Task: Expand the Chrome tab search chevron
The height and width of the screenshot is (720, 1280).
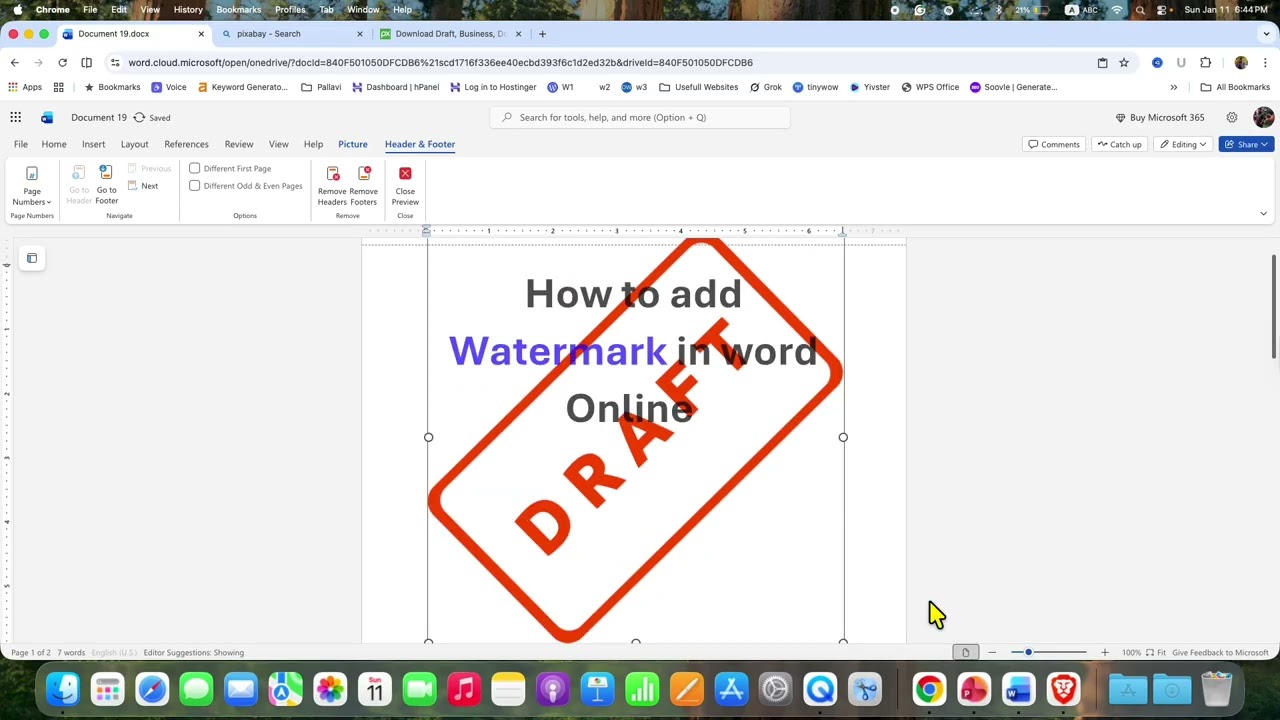Action: [1264, 34]
